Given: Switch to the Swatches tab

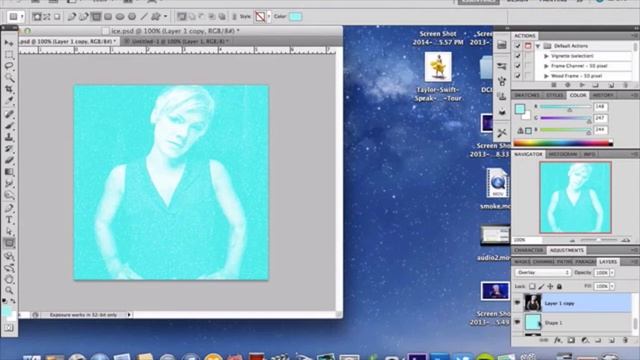Looking at the screenshot, I should pyautogui.click(x=527, y=95).
